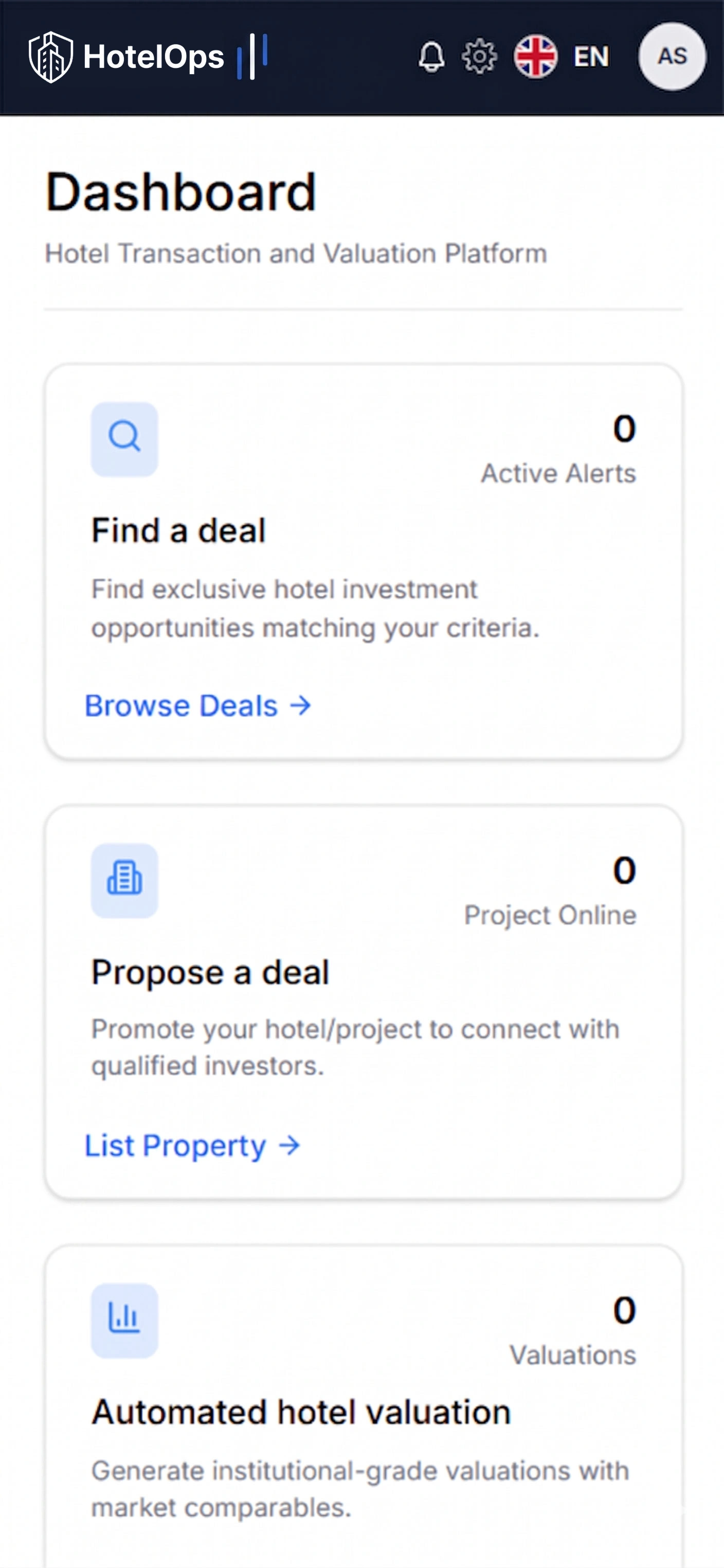Click the Active Alerts counter
The height and width of the screenshot is (1568, 724).
(624, 429)
